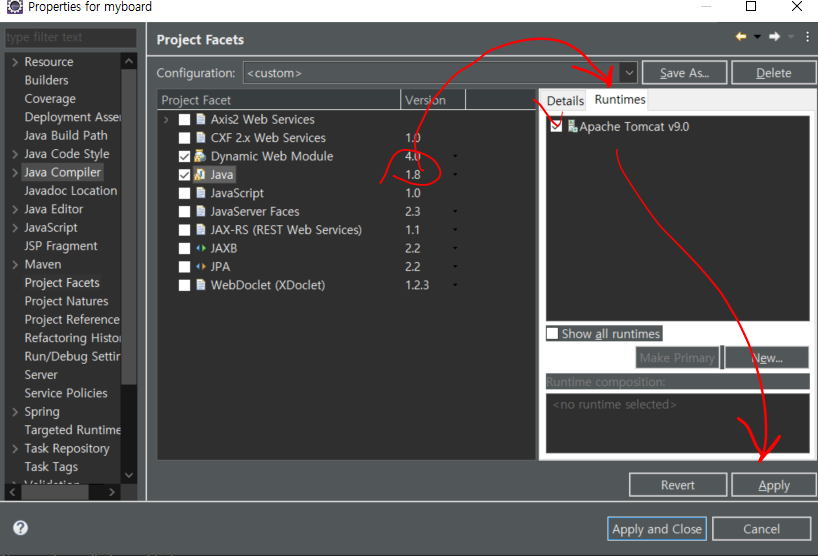Check the Axis2 Web Services facet
The height and width of the screenshot is (556, 818).
coord(184,119)
